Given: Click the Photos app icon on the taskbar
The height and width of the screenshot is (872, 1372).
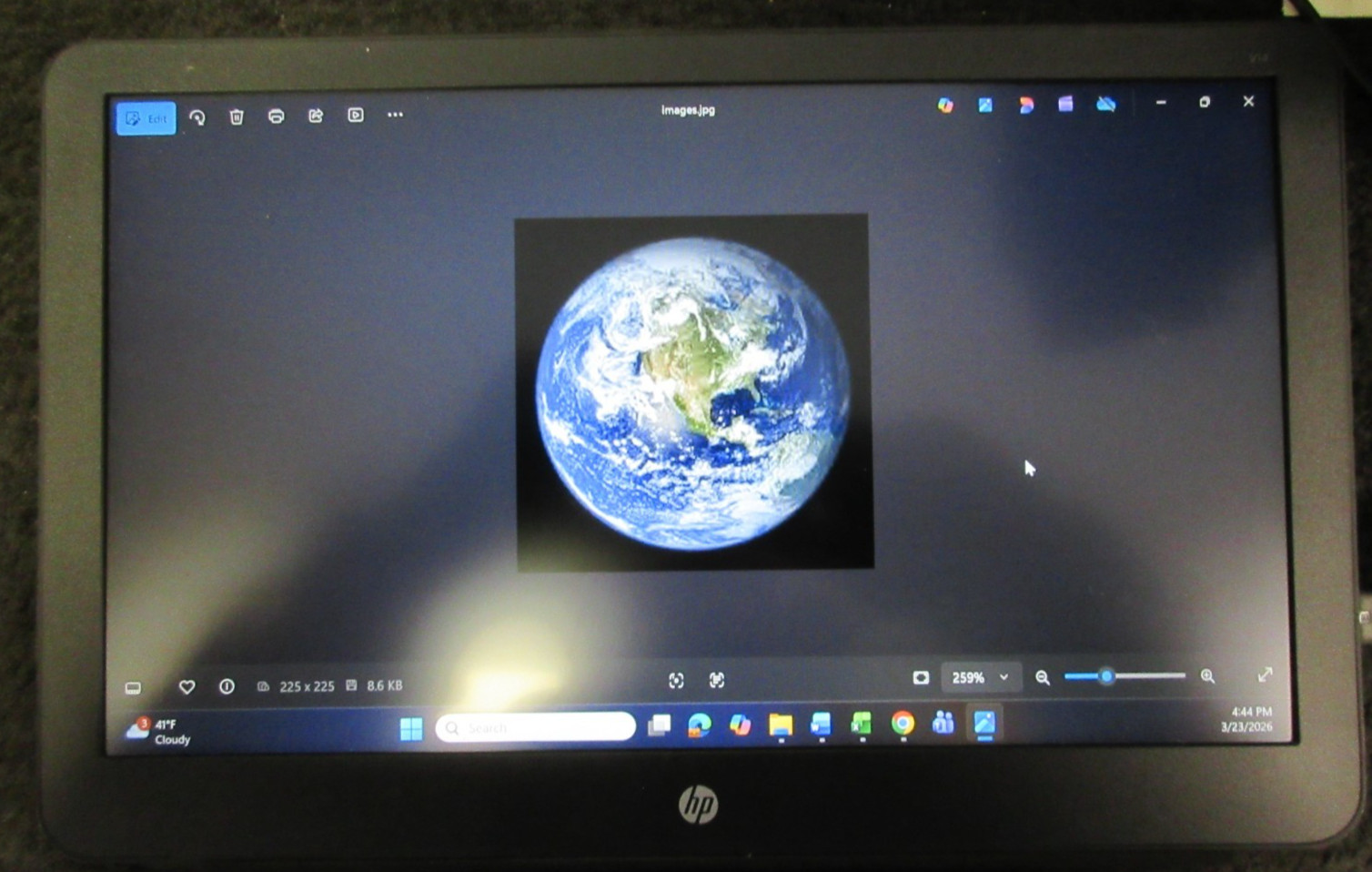Looking at the screenshot, I should pos(984,723).
